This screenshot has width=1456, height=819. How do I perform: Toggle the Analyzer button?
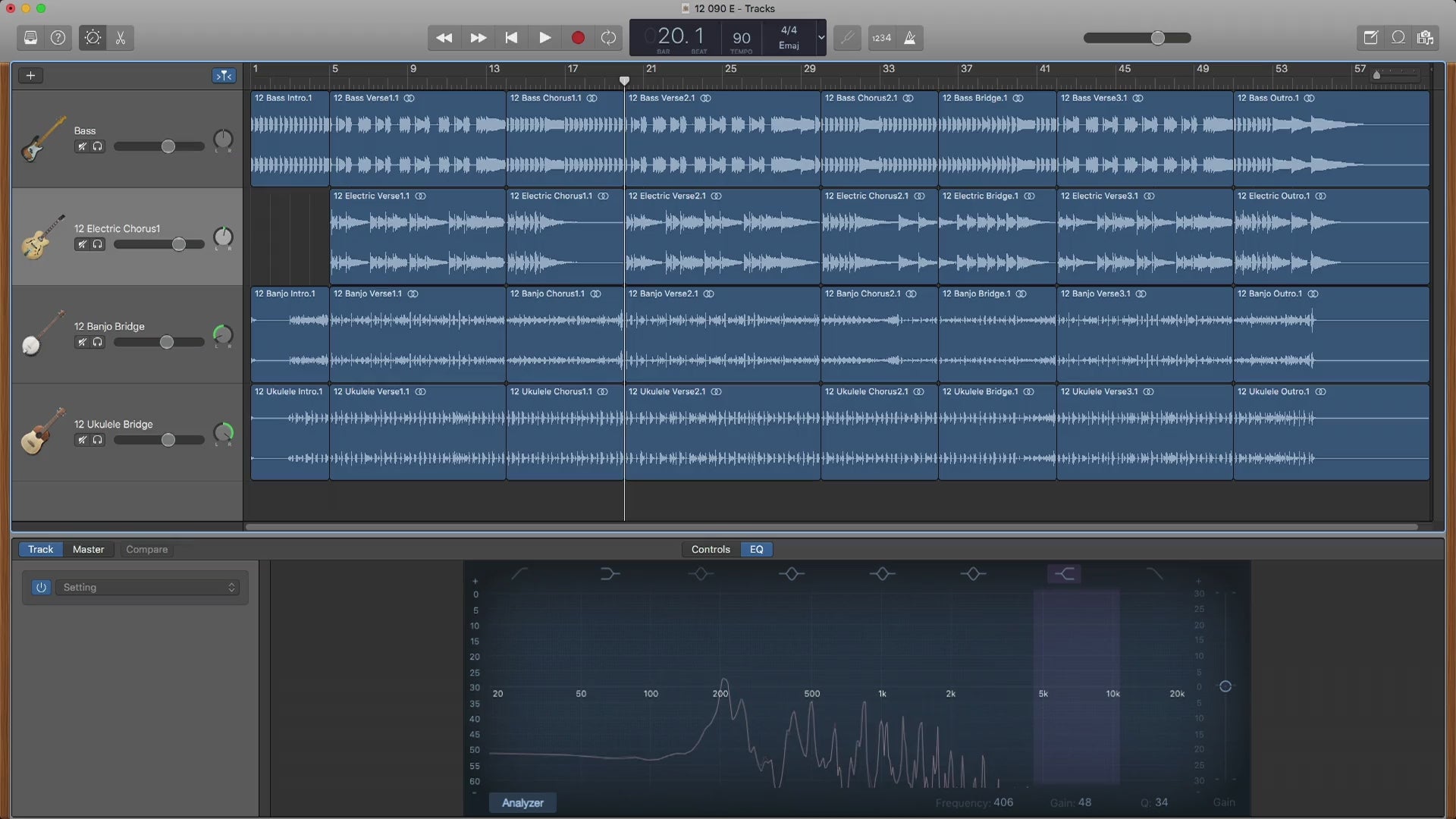pos(522,802)
